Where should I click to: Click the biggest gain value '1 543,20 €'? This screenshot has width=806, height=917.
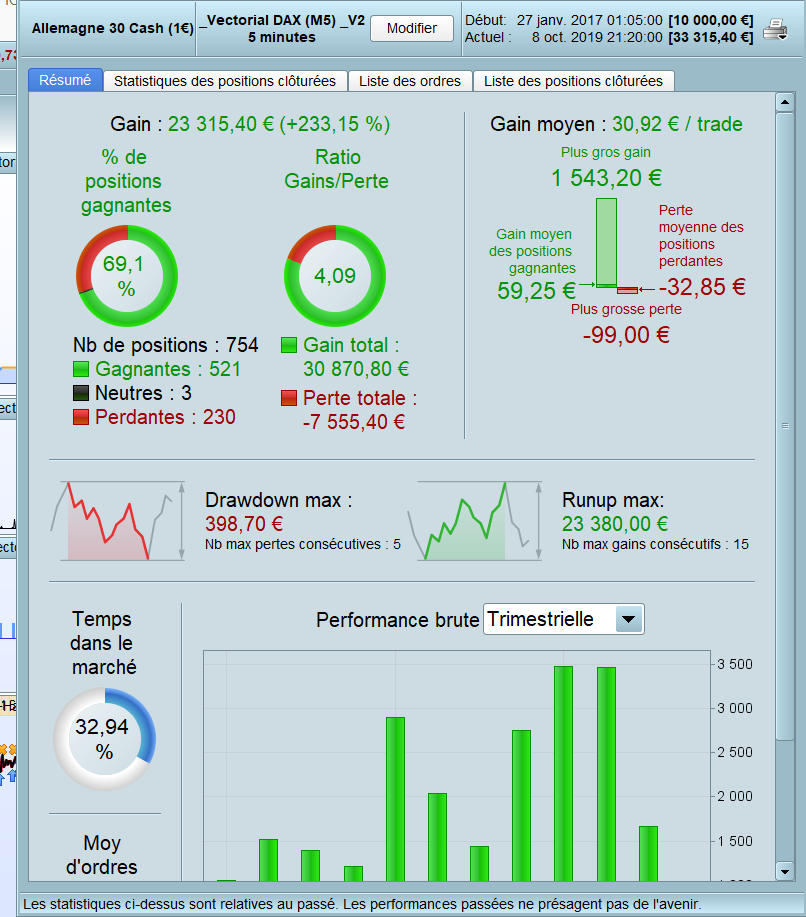(x=607, y=178)
